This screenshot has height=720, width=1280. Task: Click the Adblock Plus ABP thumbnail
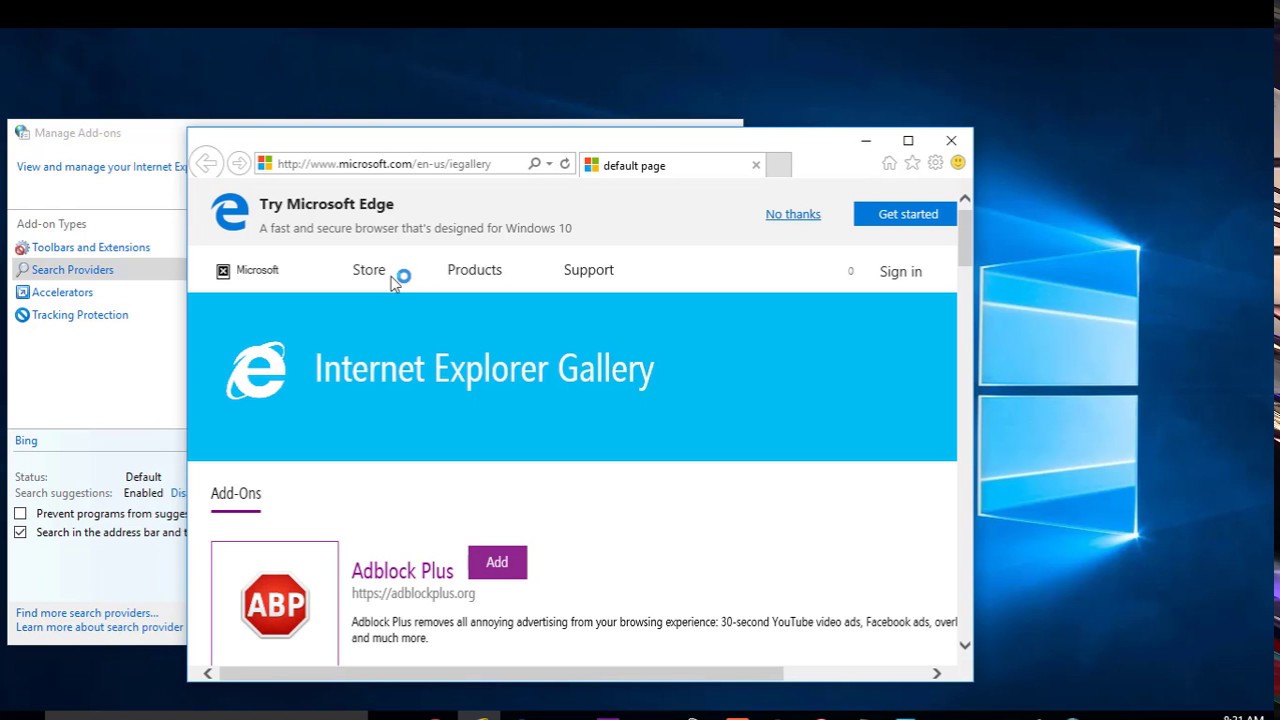point(275,604)
